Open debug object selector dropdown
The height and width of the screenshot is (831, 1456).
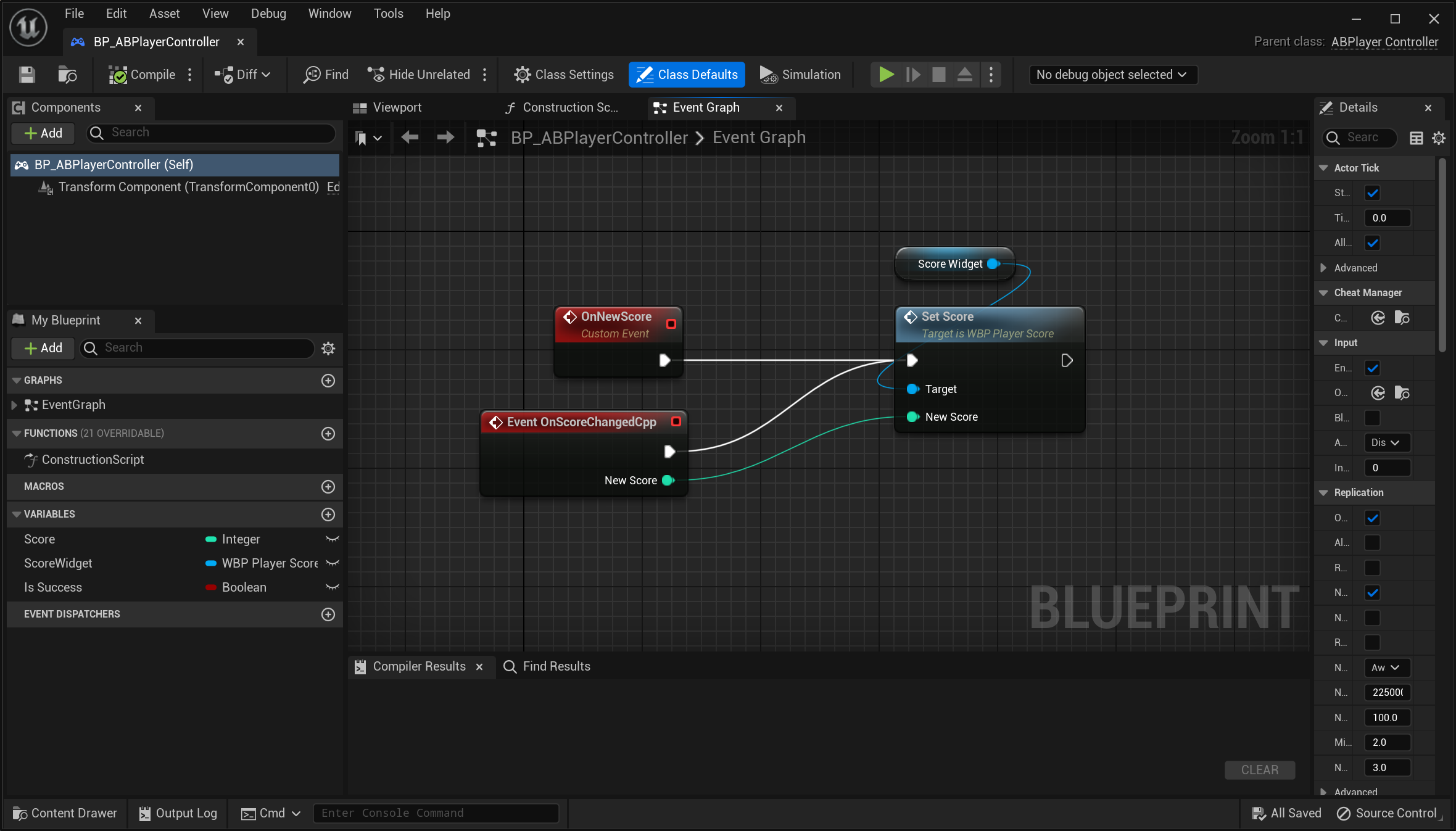point(1113,75)
